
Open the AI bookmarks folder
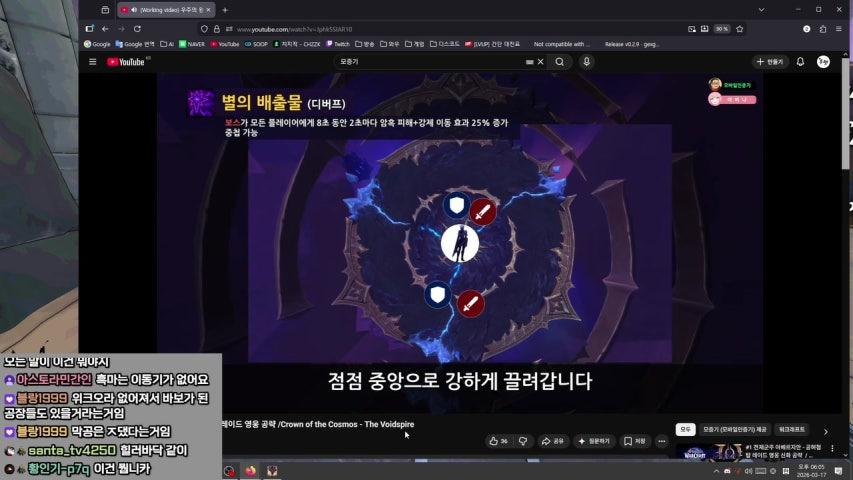166,44
